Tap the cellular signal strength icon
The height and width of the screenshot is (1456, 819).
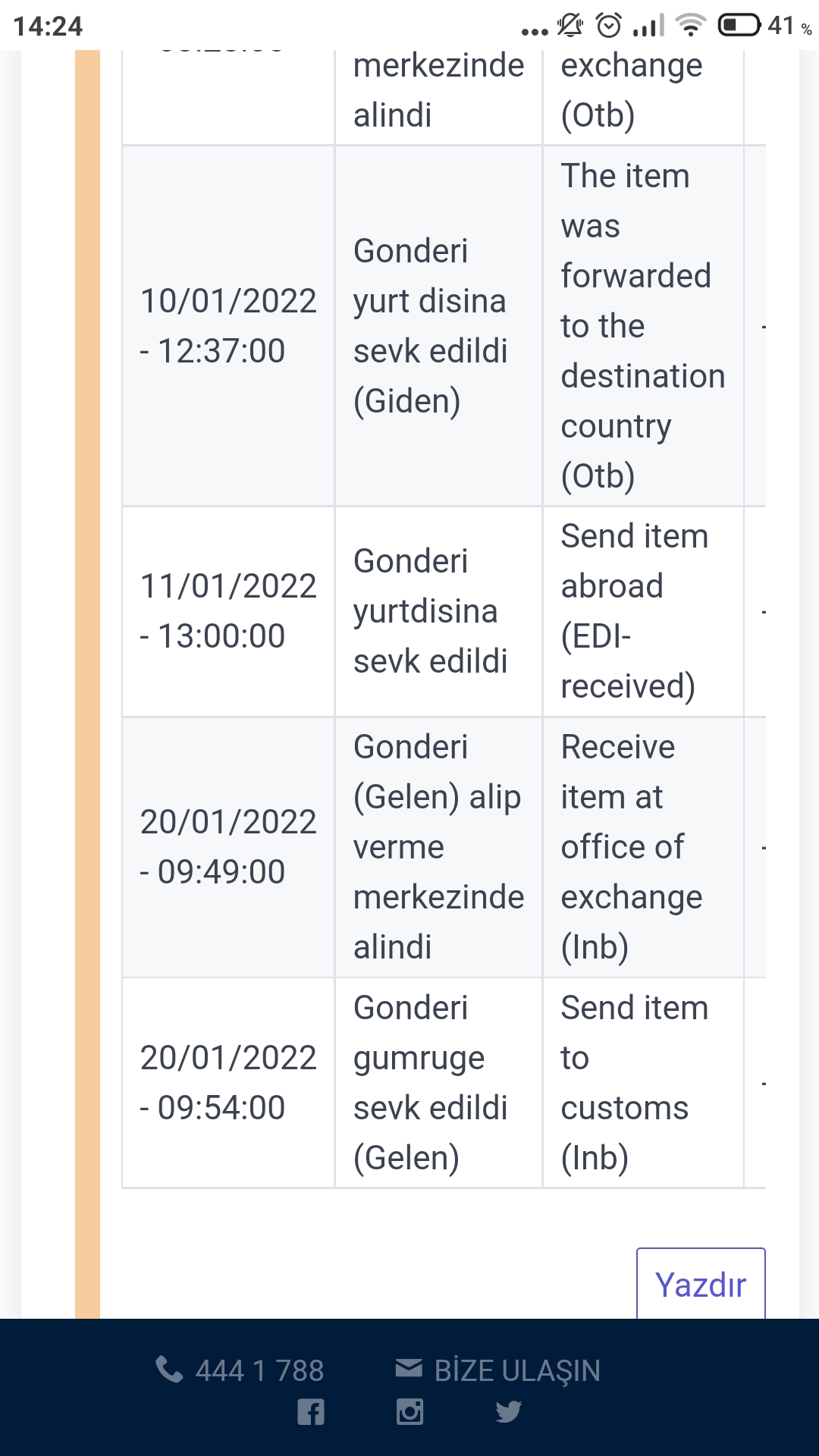(648, 26)
